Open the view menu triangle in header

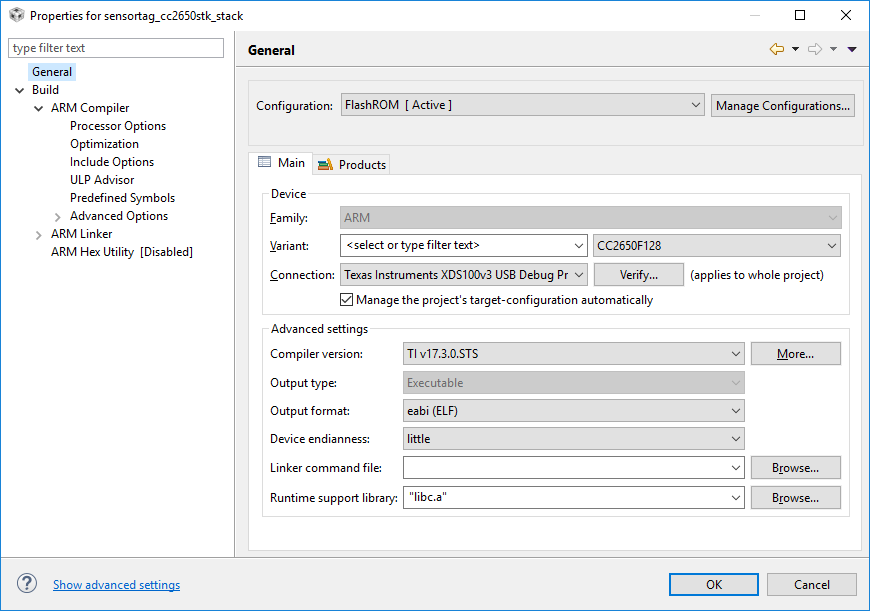click(x=852, y=49)
